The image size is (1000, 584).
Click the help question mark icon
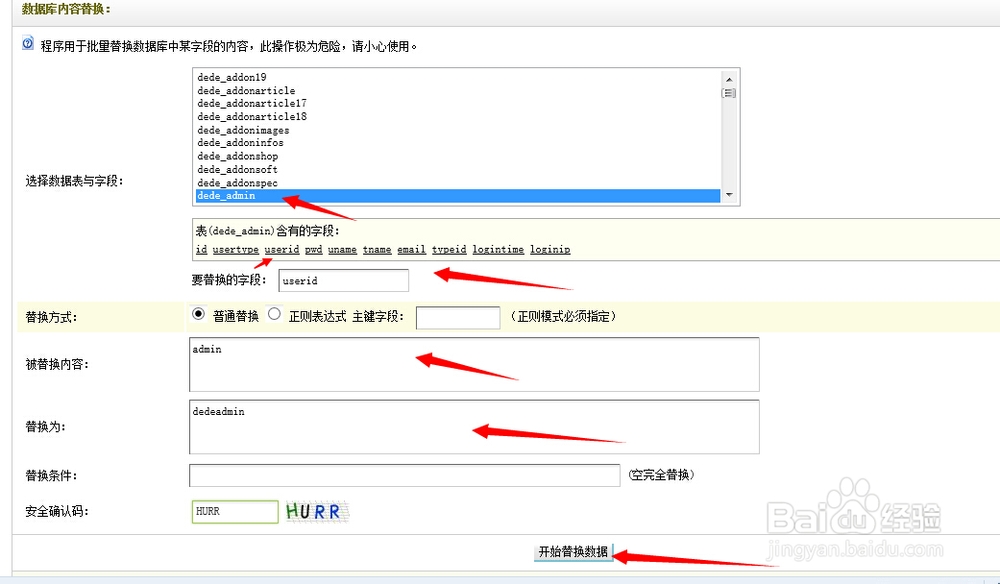pos(27,43)
